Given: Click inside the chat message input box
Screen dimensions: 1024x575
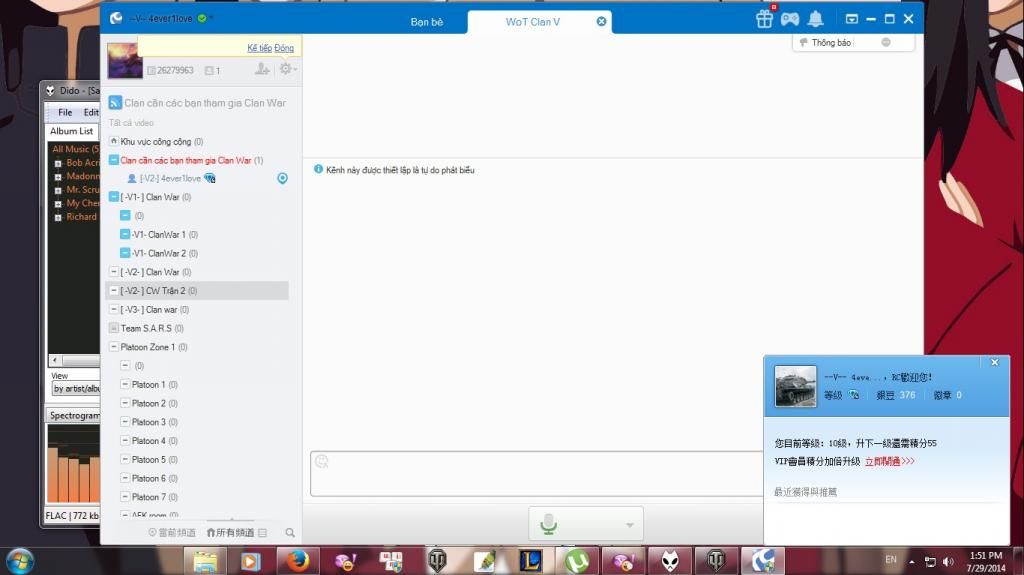Looking at the screenshot, I should point(537,474).
